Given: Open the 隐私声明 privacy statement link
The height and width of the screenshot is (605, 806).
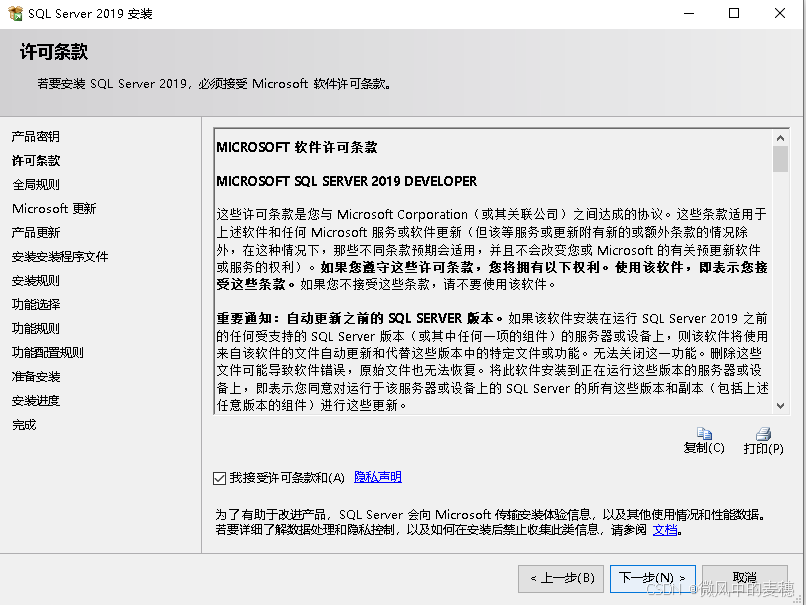Looking at the screenshot, I should [x=378, y=477].
